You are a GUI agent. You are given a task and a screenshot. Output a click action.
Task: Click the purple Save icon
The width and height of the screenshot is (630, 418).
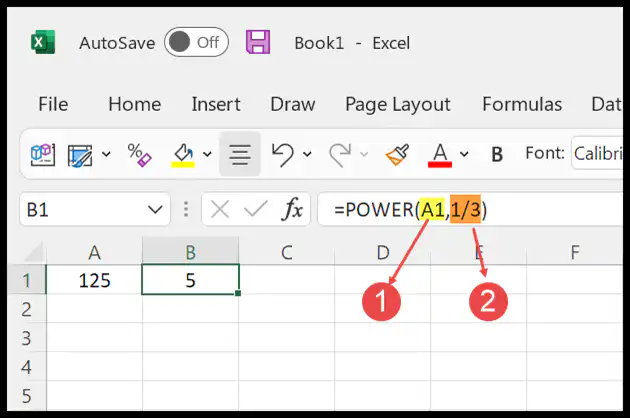coord(258,42)
